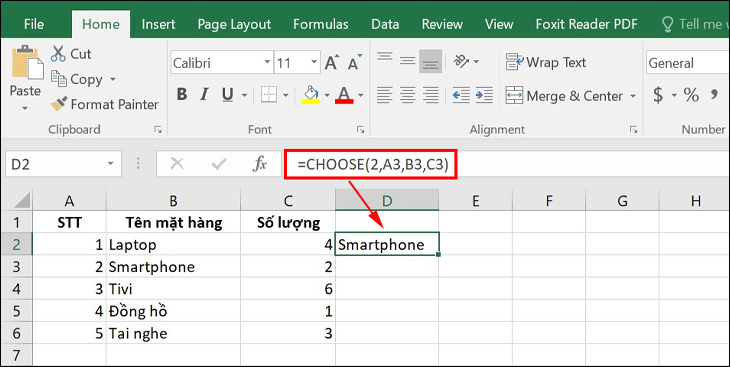
Task: Activate the Format Painter brush
Action: 105,104
